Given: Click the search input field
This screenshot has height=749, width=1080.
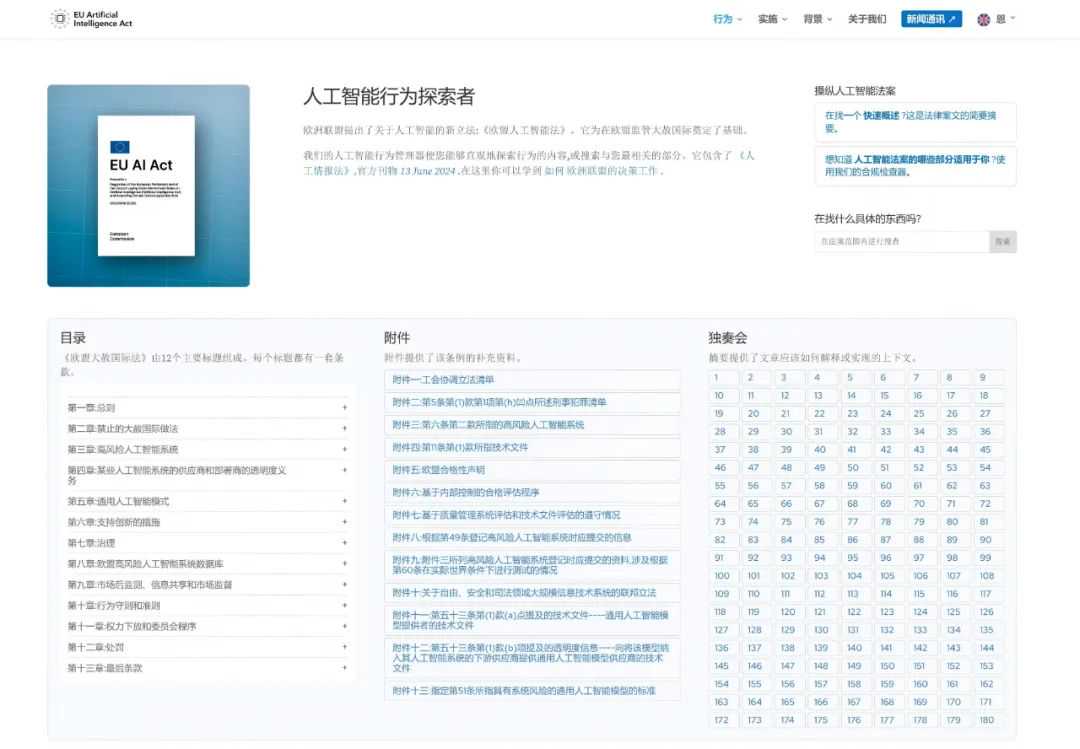Looking at the screenshot, I should tap(900, 241).
